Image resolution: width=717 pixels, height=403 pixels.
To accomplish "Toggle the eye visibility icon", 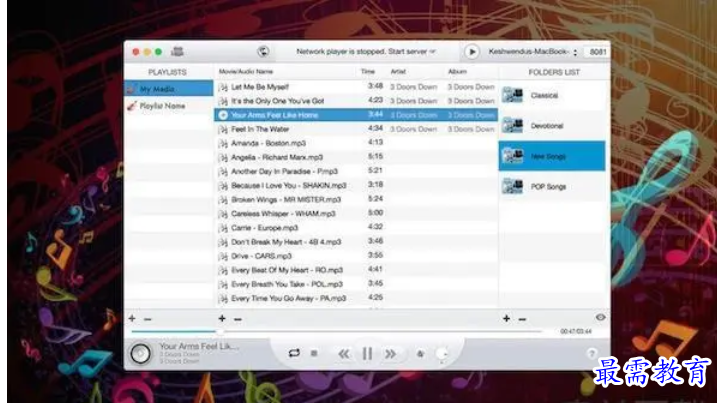I will click(600, 317).
